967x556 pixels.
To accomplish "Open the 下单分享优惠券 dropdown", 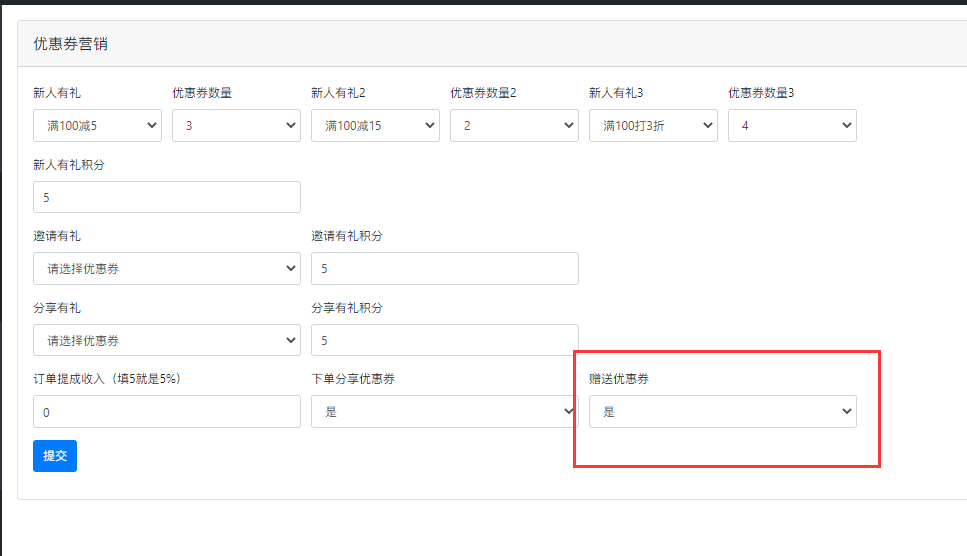I will tap(445, 412).
